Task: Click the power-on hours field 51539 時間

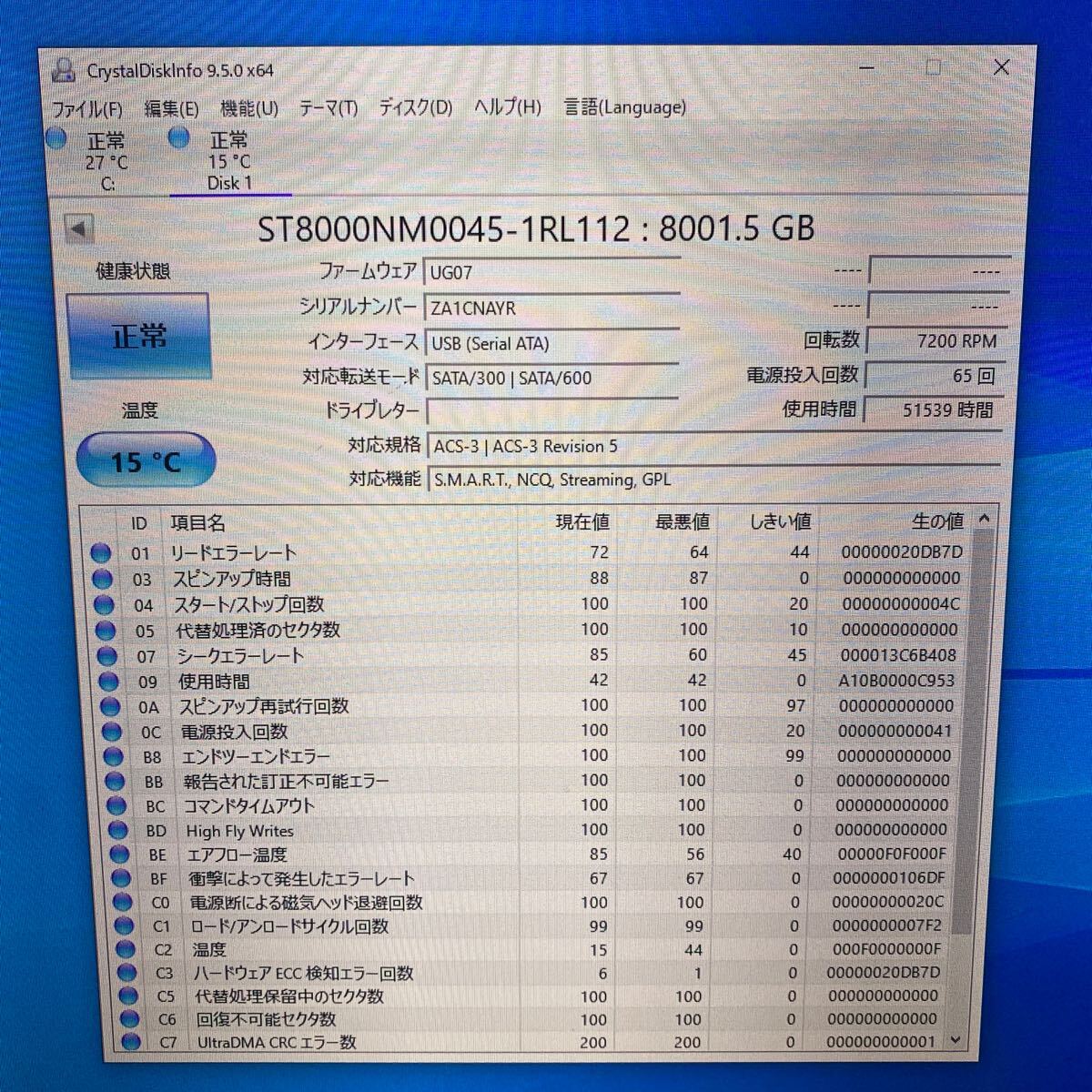Action: (x=935, y=410)
